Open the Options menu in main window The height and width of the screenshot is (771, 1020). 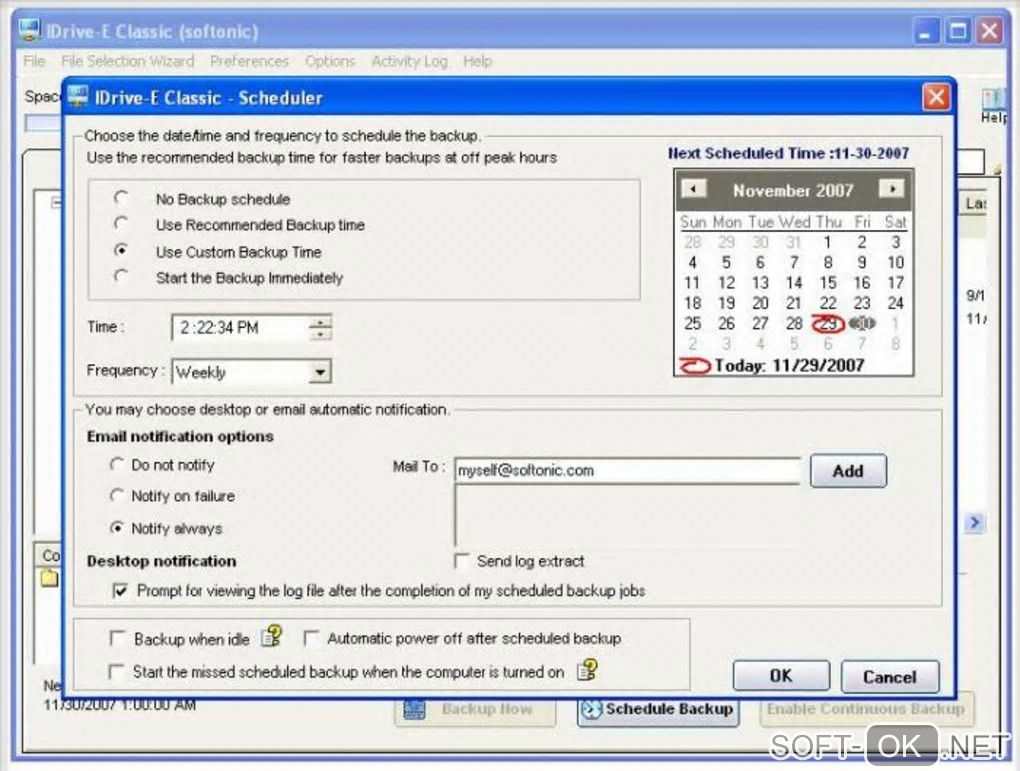(x=330, y=61)
